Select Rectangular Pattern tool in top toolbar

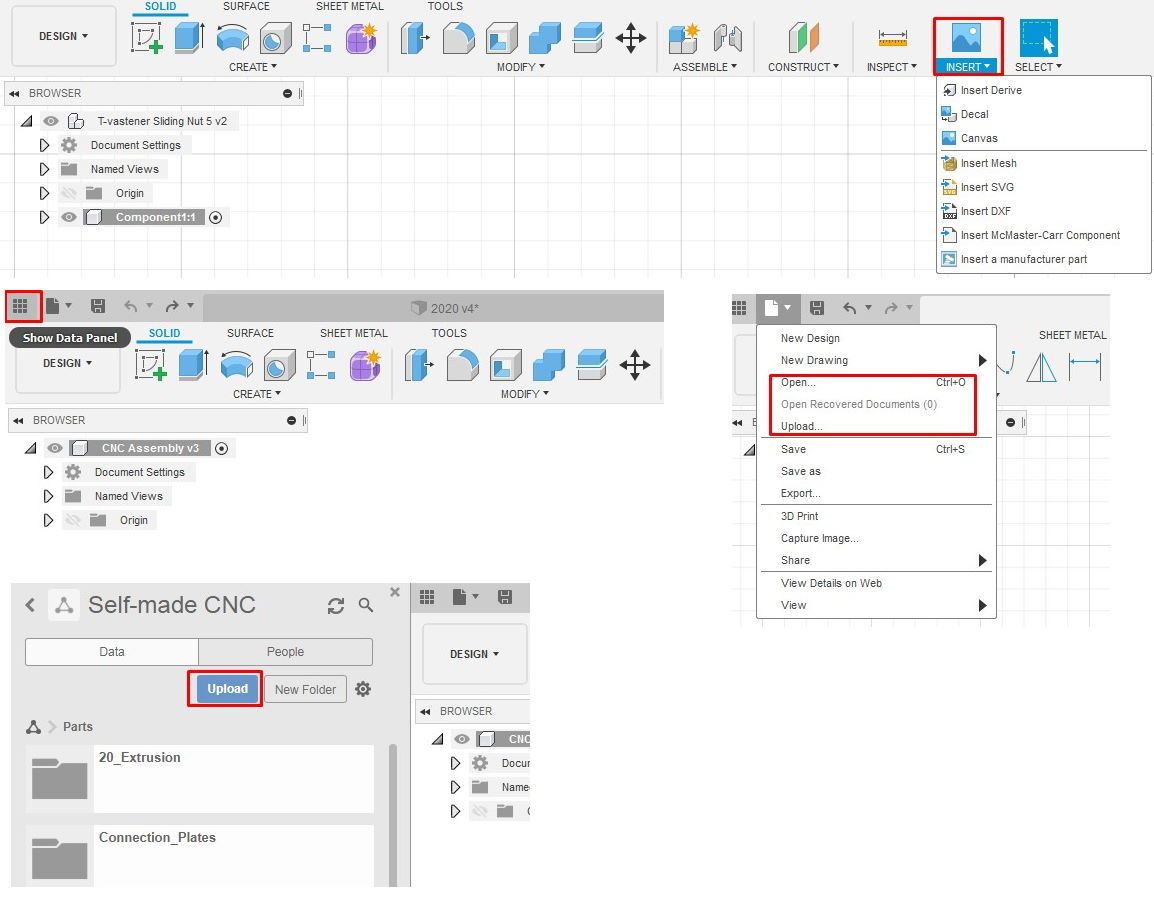pyautogui.click(x=317, y=38)
